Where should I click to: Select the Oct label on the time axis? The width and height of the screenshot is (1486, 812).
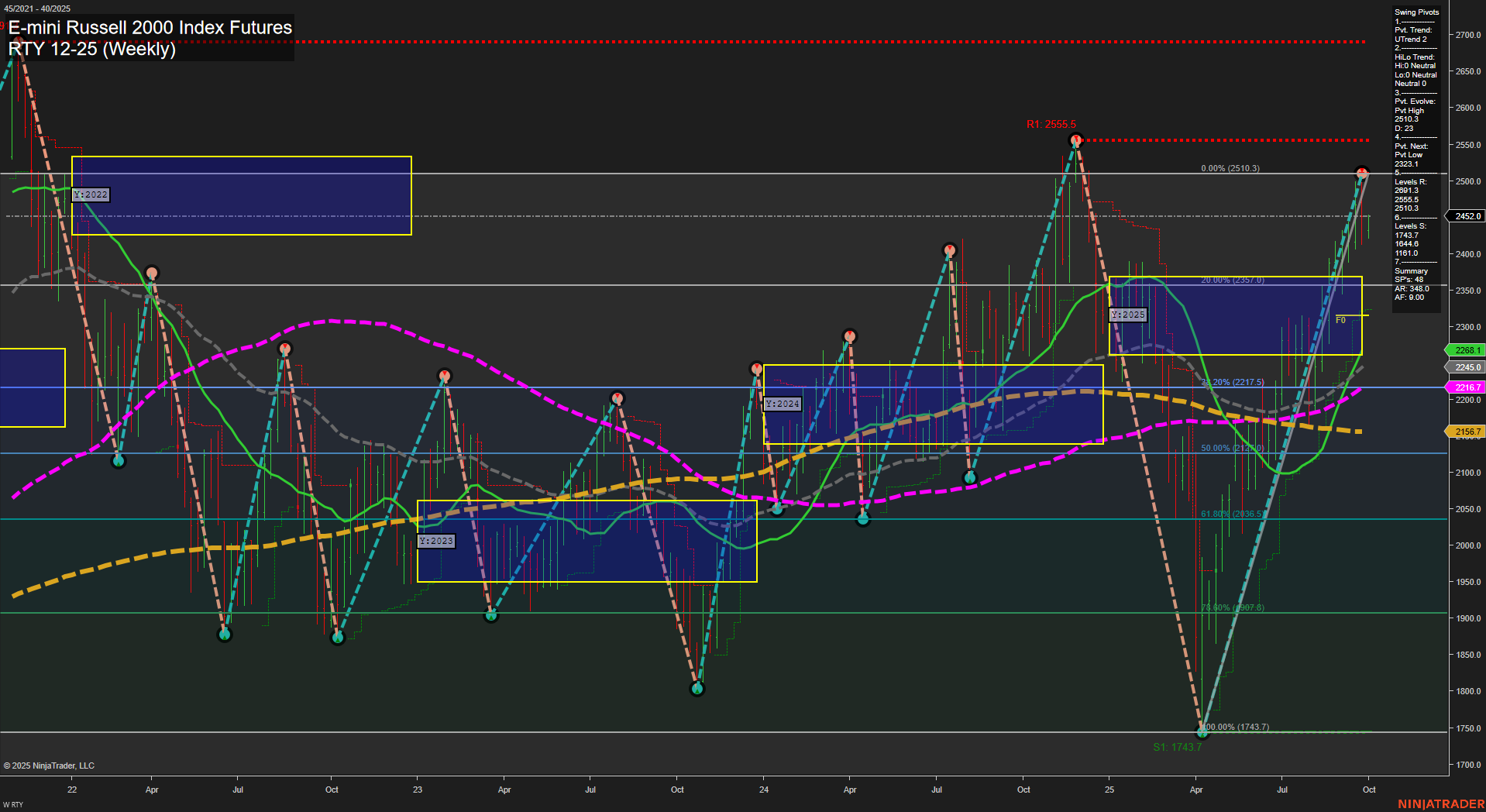tap(1369, 790)
